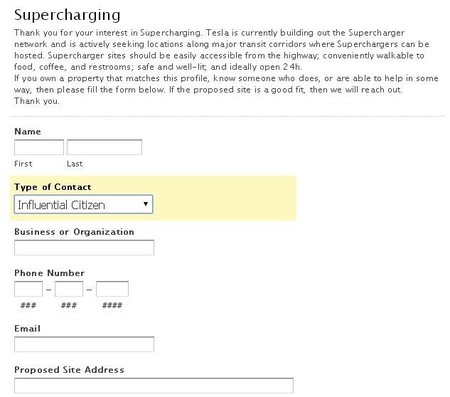
Task: Click the 'First' caption under name
Action: [23, 164]
